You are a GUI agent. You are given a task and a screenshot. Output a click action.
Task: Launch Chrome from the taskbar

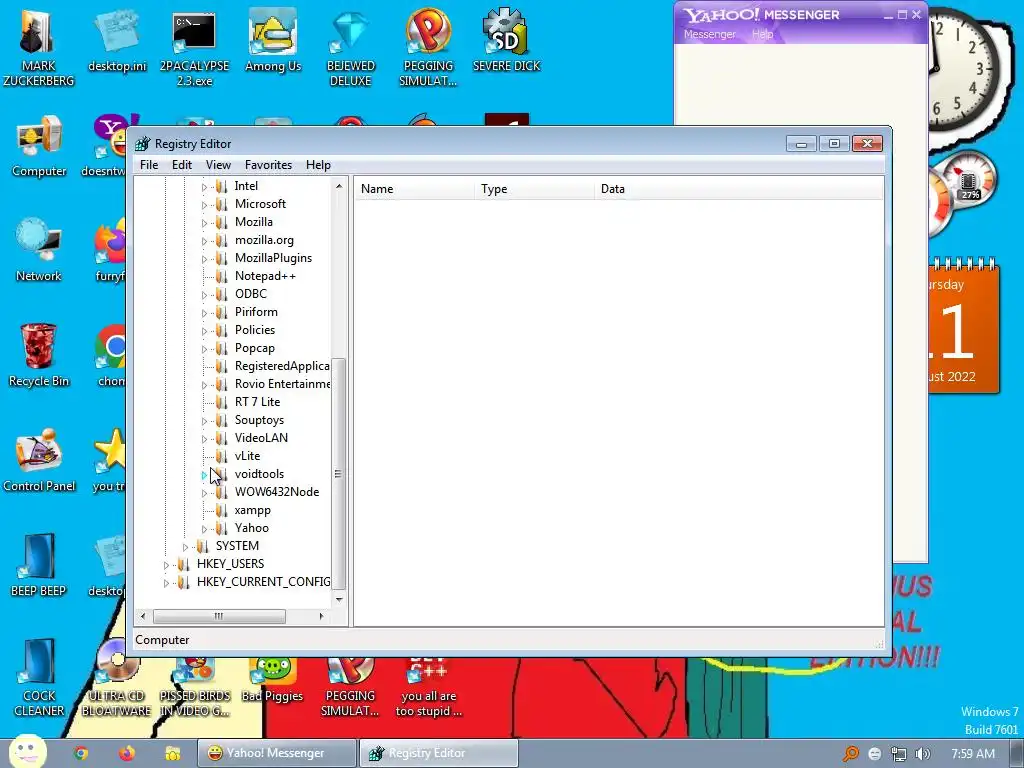(81, 753)
